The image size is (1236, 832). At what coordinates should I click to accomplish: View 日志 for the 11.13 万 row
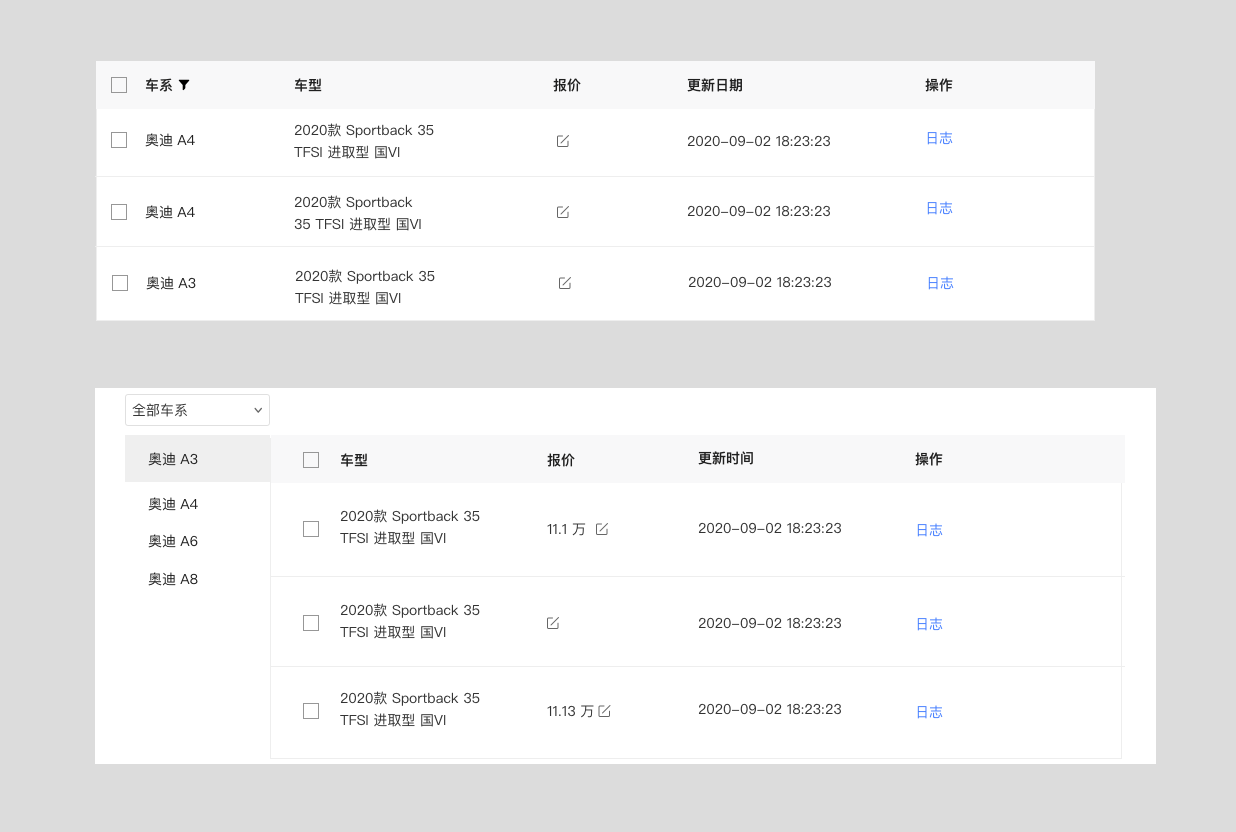pos(929,712)
